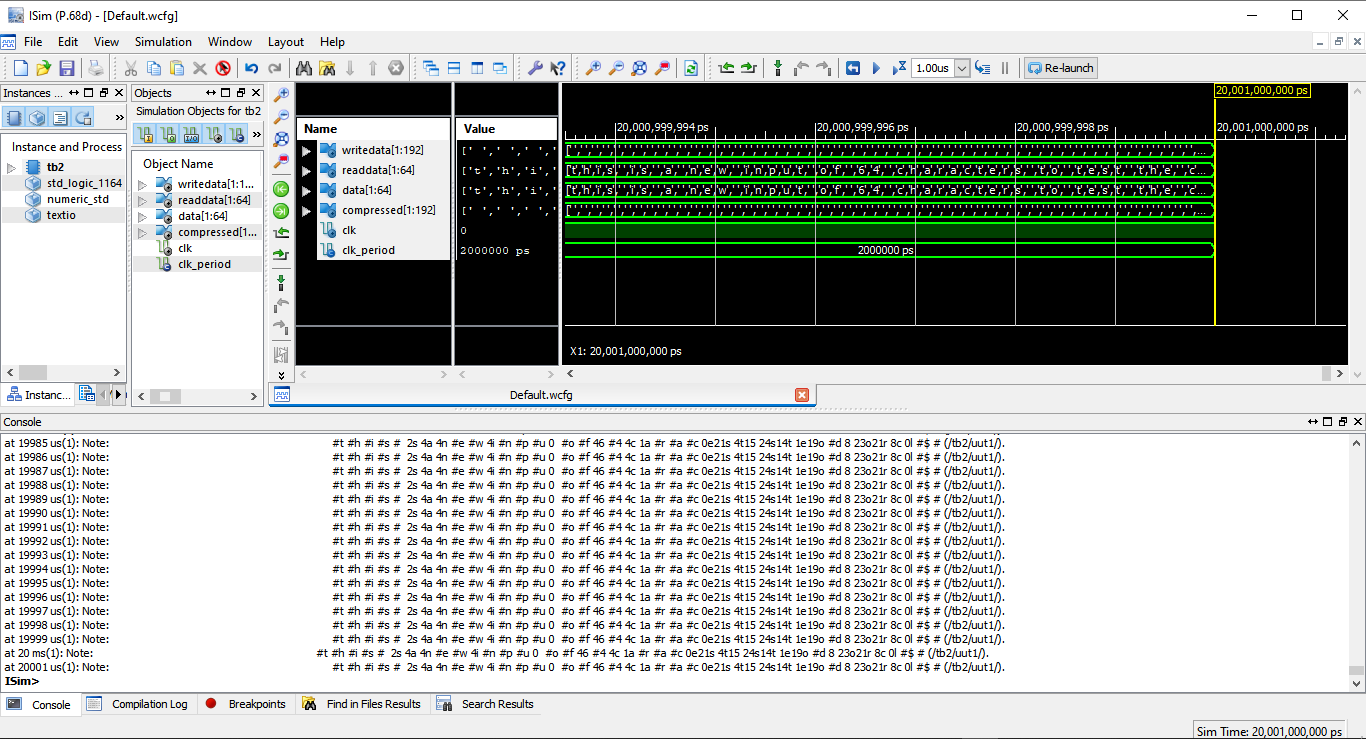The image size is (1366, 739).
Task: Click the Open file folder icon
Action: click(43, 68)
